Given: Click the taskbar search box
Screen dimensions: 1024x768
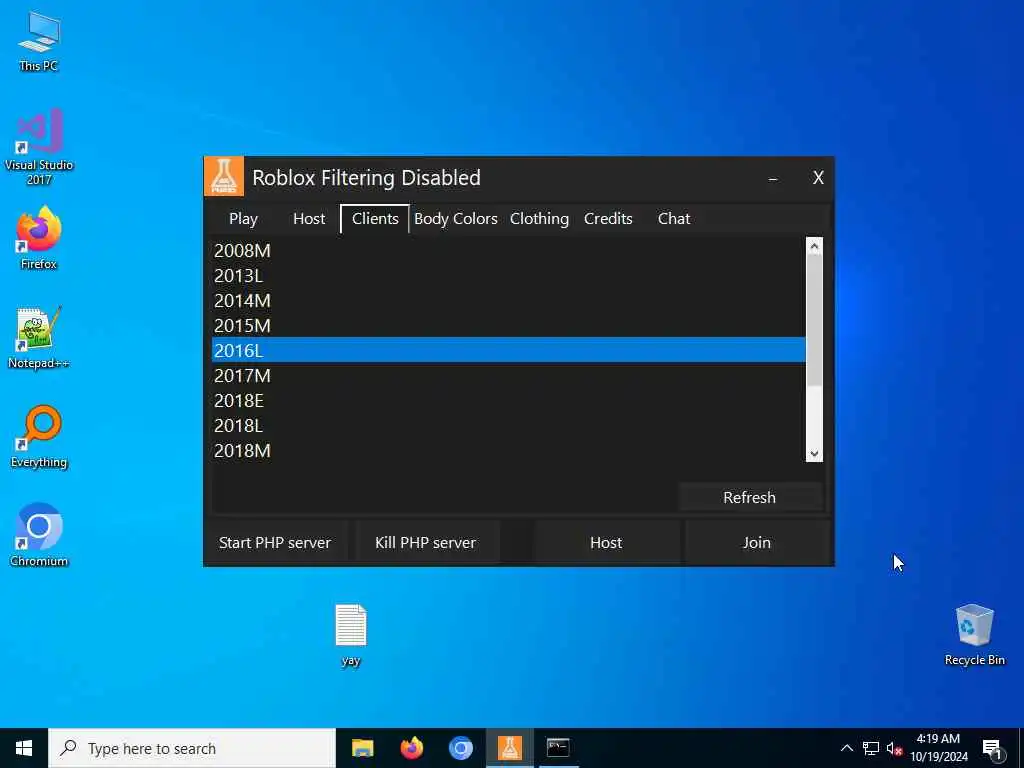Looking at the screenshot, I should (x=192, y=748).
